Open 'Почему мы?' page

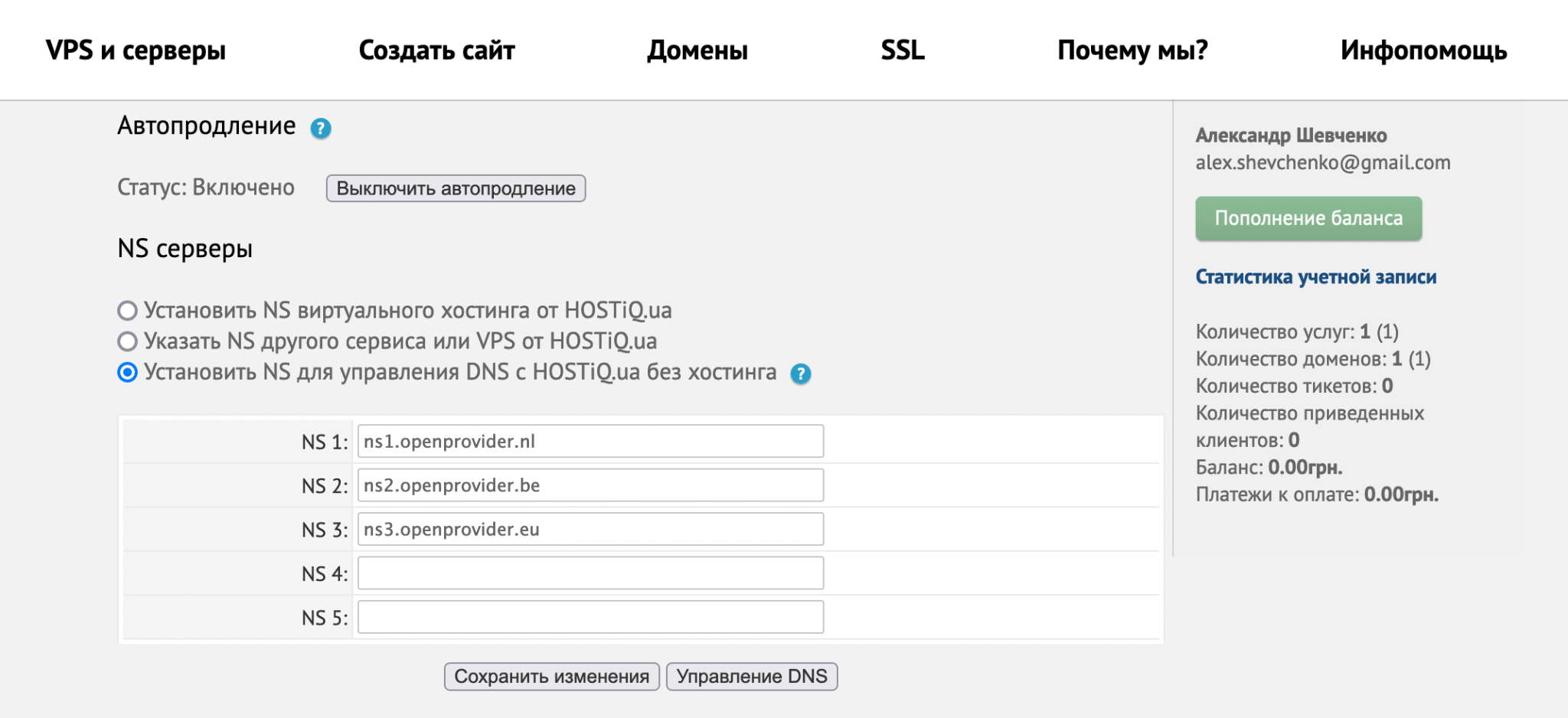[x=1131, y=51]
